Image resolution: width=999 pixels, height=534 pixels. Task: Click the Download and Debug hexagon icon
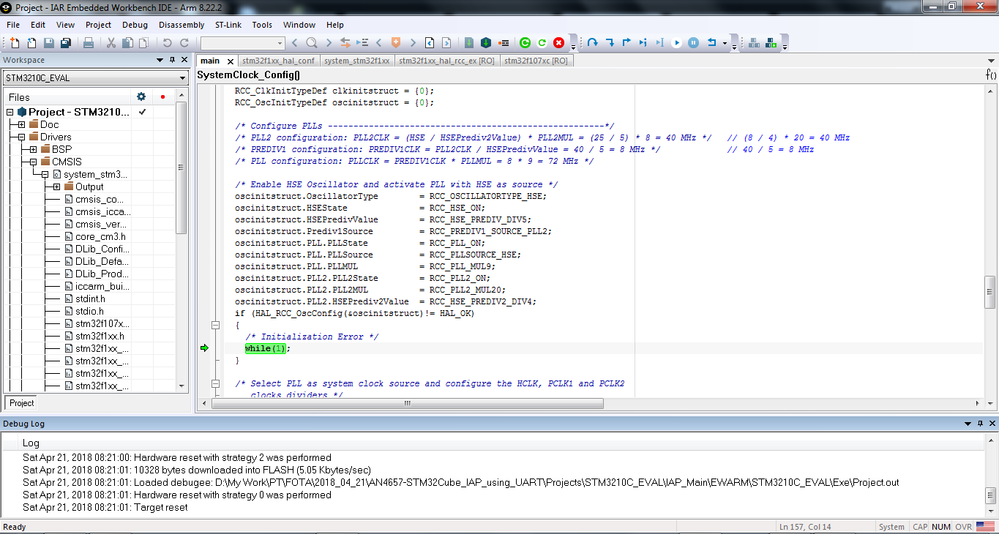pos(486,43)
